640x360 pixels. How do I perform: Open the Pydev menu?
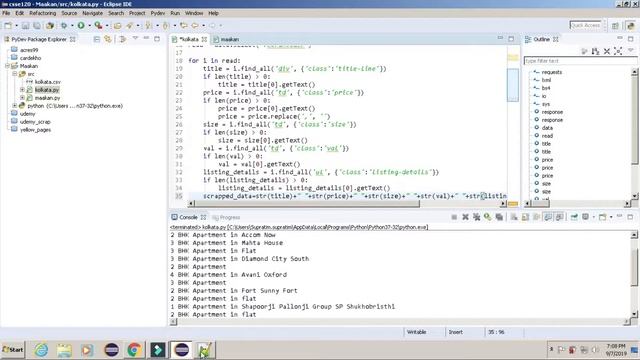(x=158, y=13)
